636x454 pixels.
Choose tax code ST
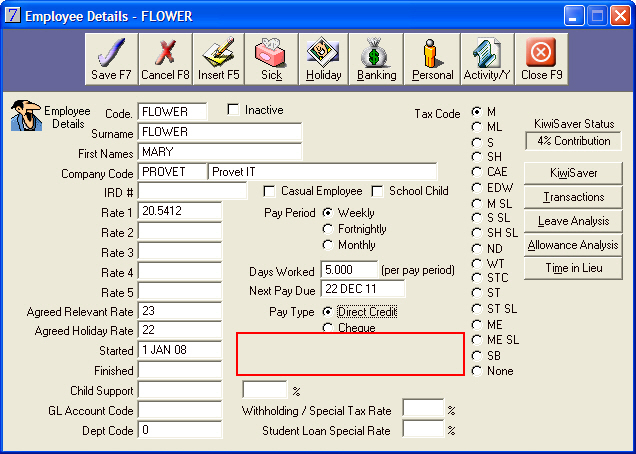coord(477,293)
